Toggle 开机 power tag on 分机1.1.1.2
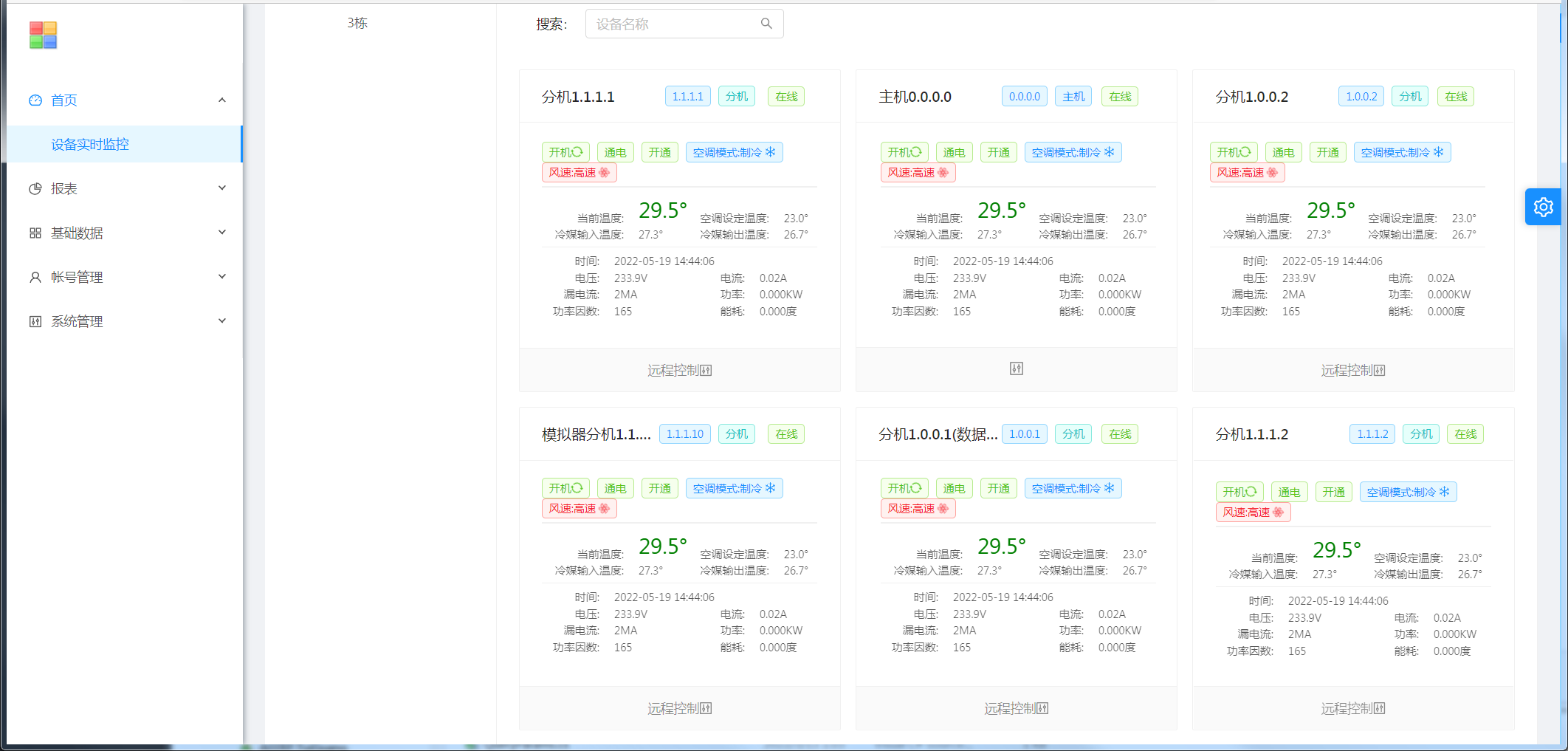The image size is (1568, 751). 1239,492
